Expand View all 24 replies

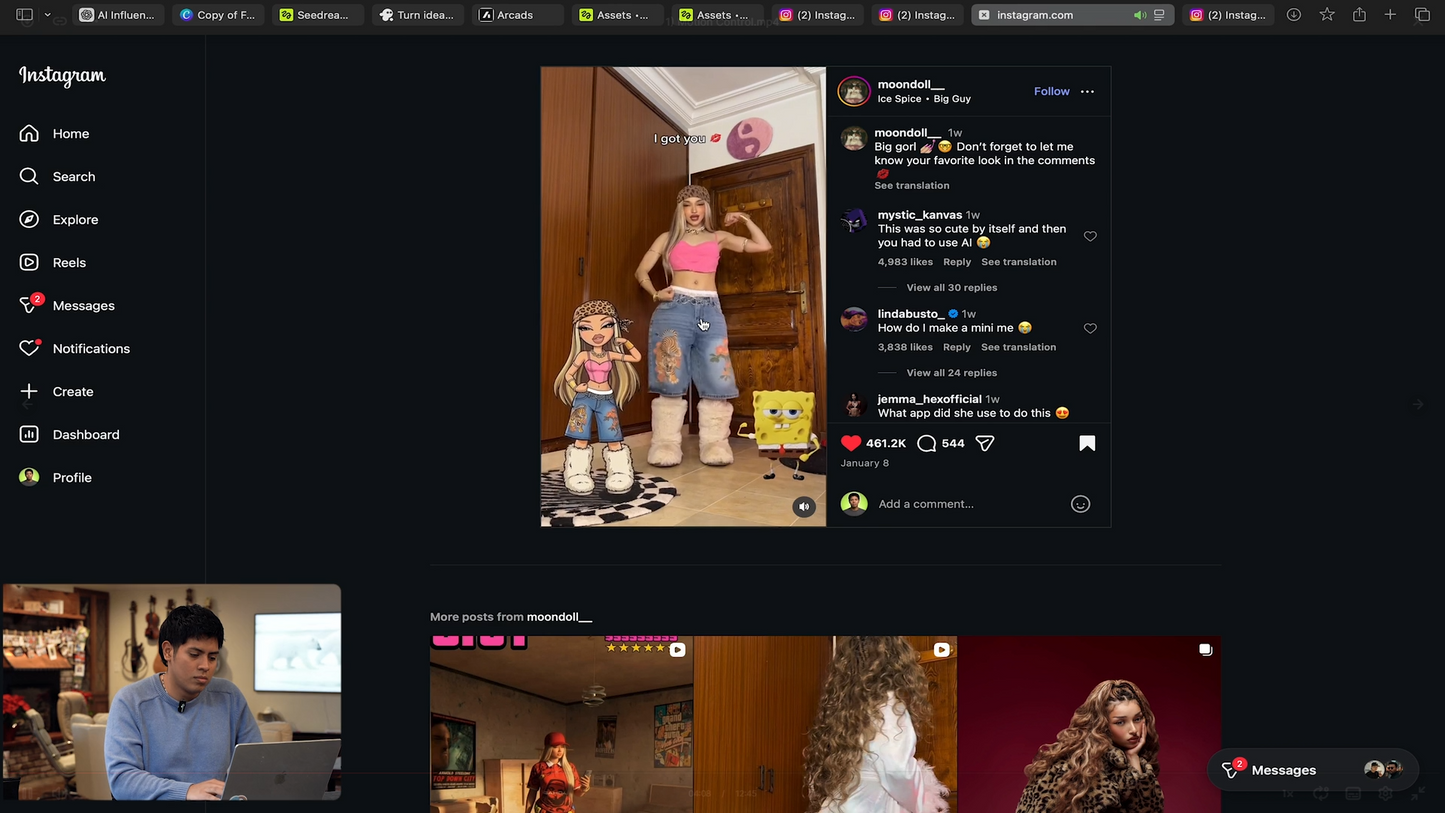click(x=952, y=373)
